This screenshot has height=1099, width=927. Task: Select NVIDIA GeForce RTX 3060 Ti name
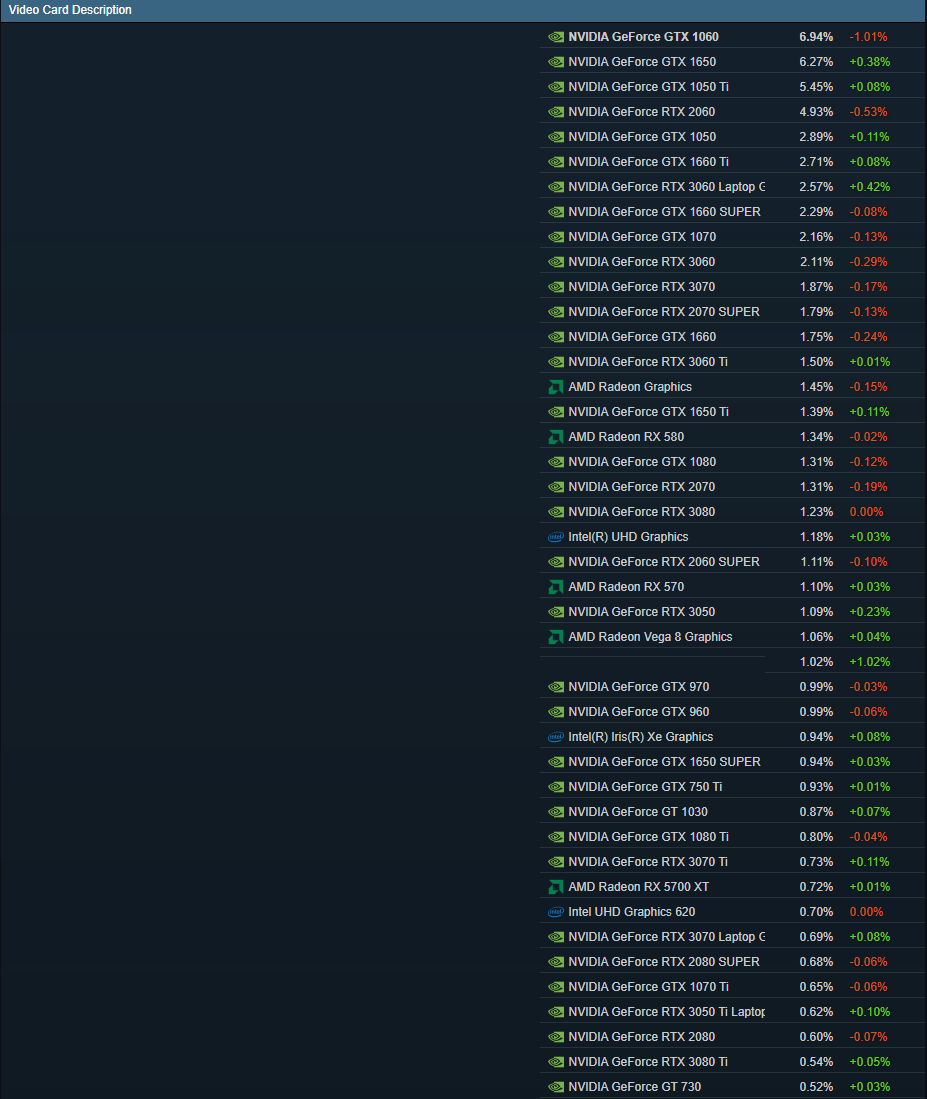(648, 362)
